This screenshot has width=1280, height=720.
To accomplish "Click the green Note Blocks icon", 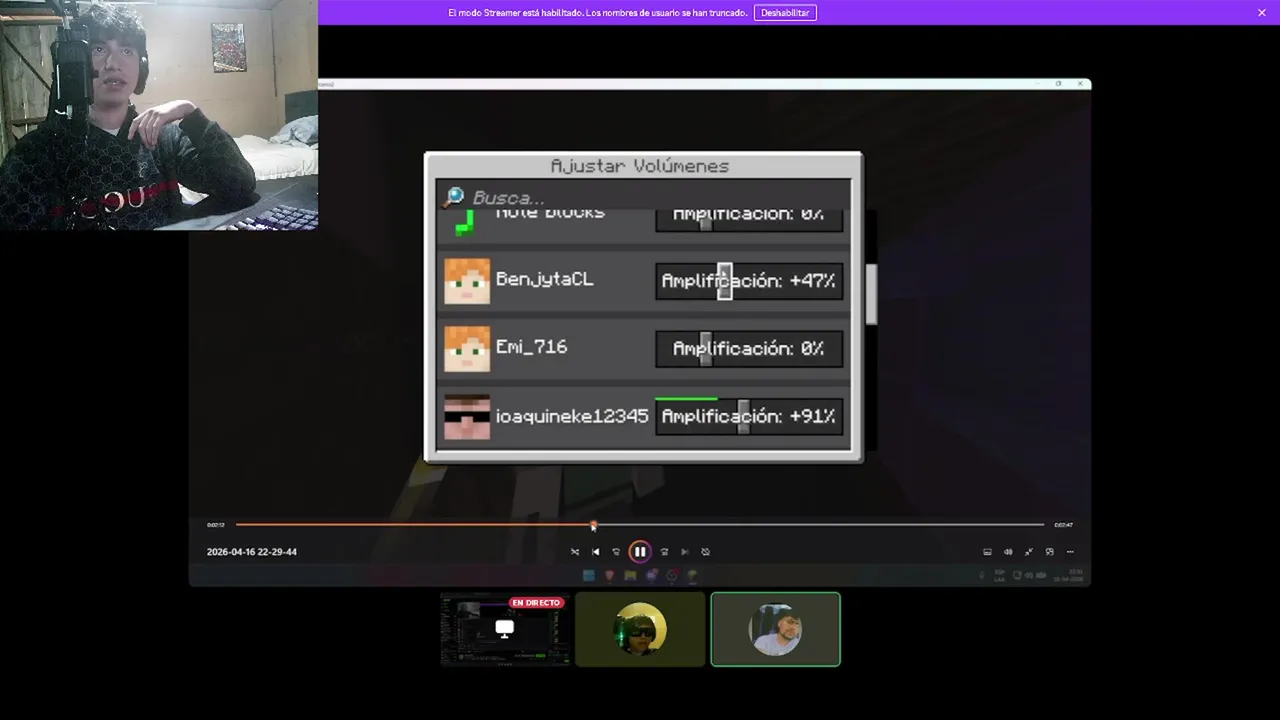I will click(x=465, y=223).
